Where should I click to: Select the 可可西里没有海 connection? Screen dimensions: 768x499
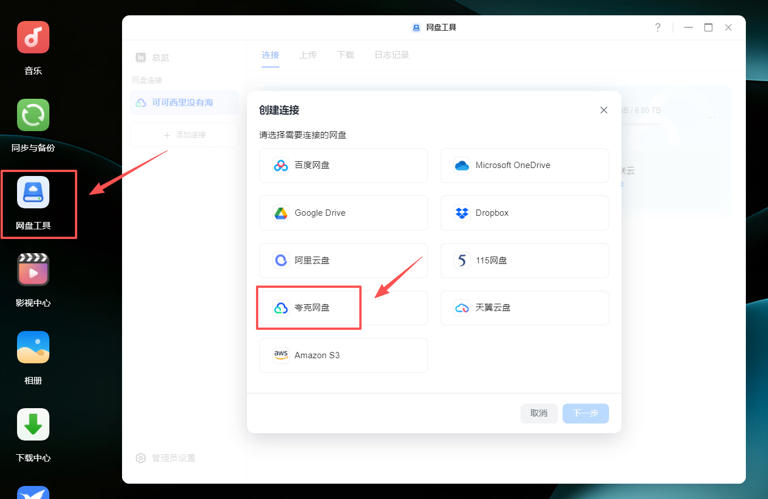pyautogui.click(x=185, y=103)
